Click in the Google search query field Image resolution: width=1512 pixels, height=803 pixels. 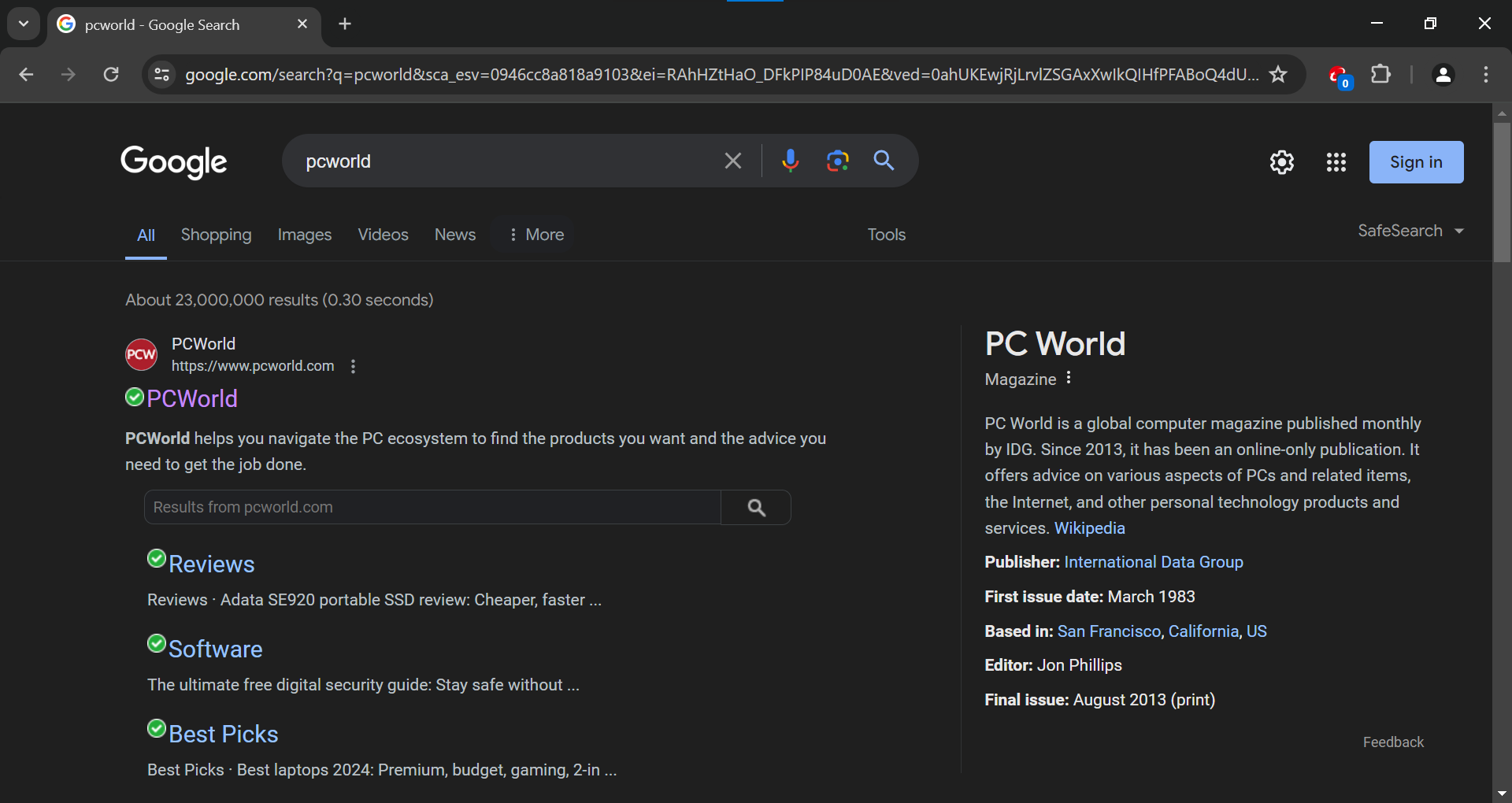(504, 161)
